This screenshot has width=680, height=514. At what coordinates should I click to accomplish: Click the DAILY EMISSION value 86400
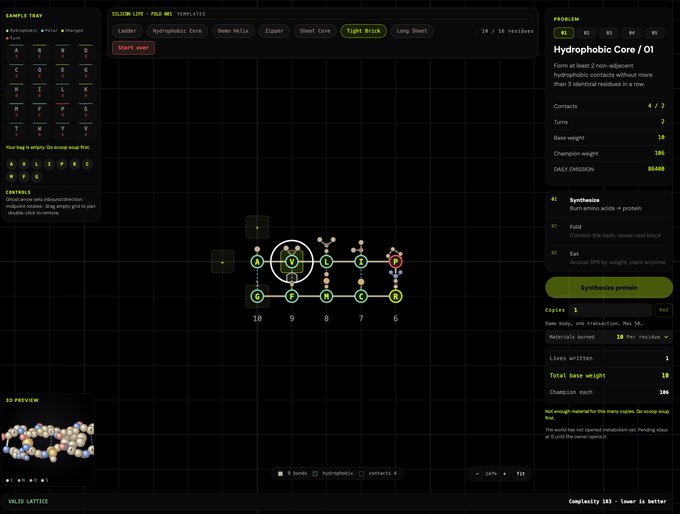[656, 169]
